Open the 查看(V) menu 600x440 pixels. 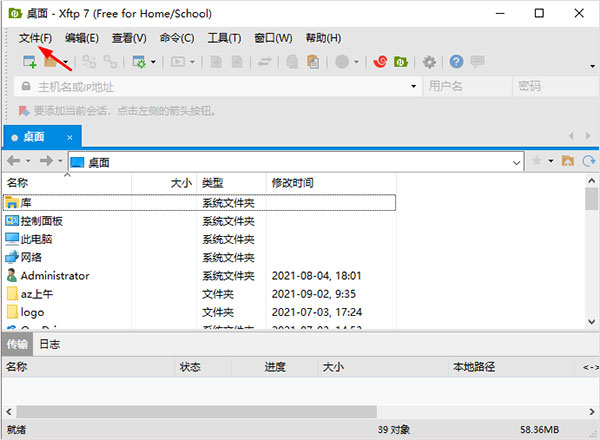(129, 38)
